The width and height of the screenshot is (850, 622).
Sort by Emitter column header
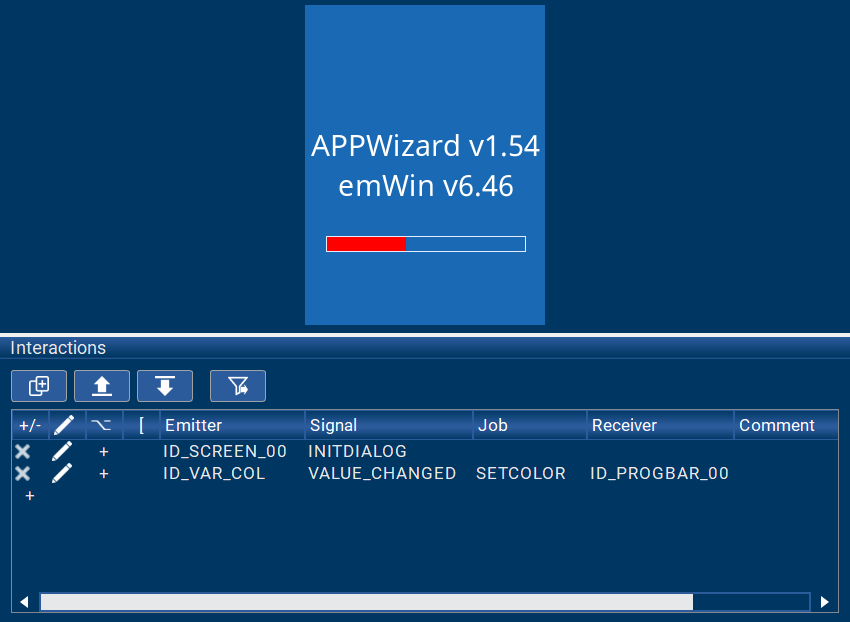click(x=233, y=425)
